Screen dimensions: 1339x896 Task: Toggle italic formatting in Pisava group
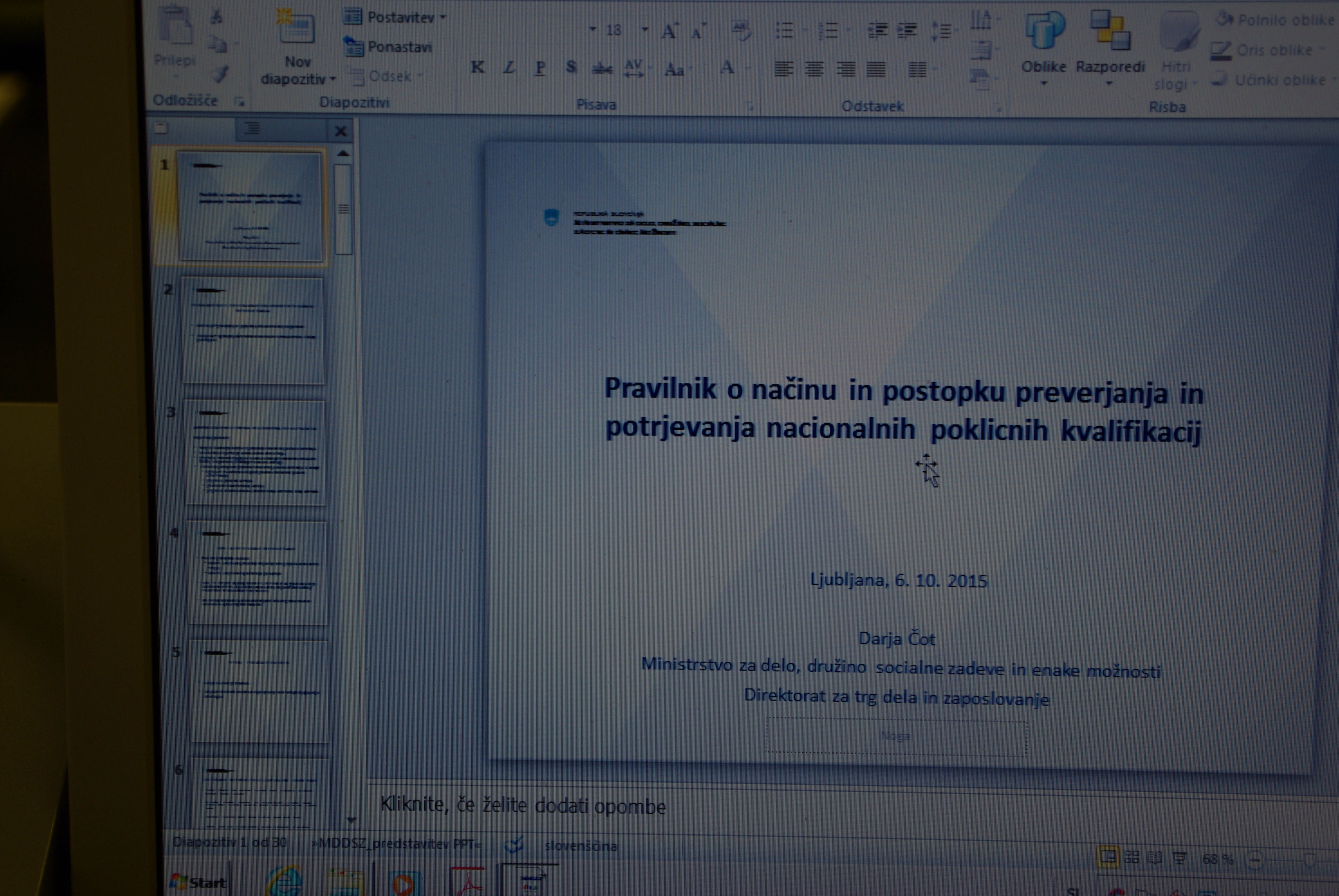(x=509, y=68)
